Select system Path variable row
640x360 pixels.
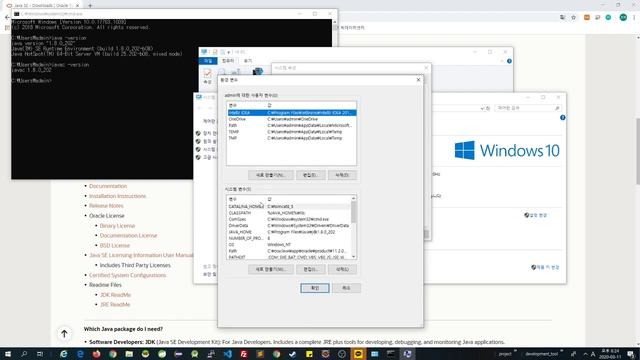pos(289,251)
